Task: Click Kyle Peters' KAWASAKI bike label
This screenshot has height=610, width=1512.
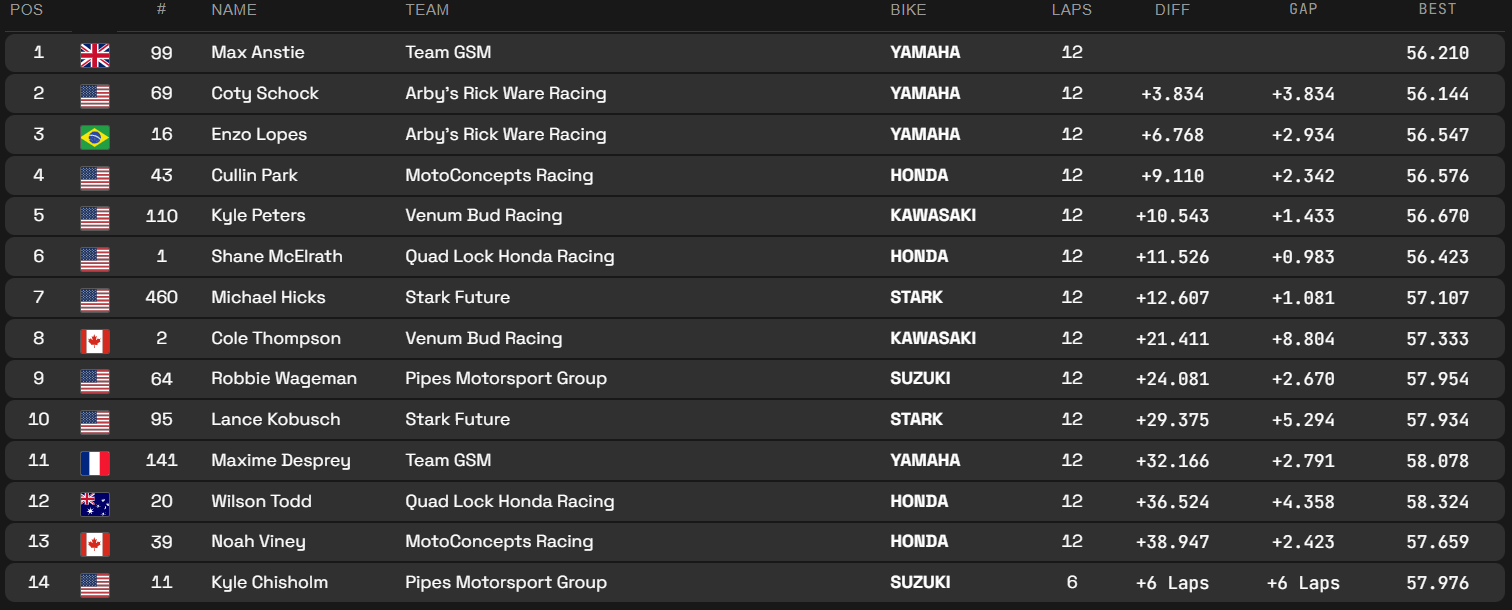Action: [933, 215]
